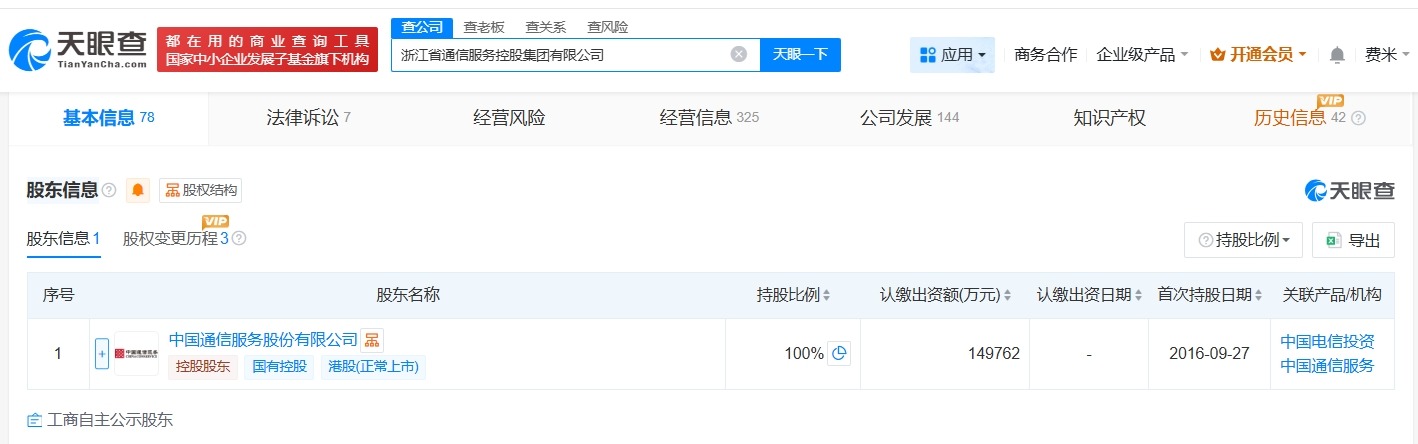
Task: Click the 港股(正常上市) tag
Action: (373, 367)
